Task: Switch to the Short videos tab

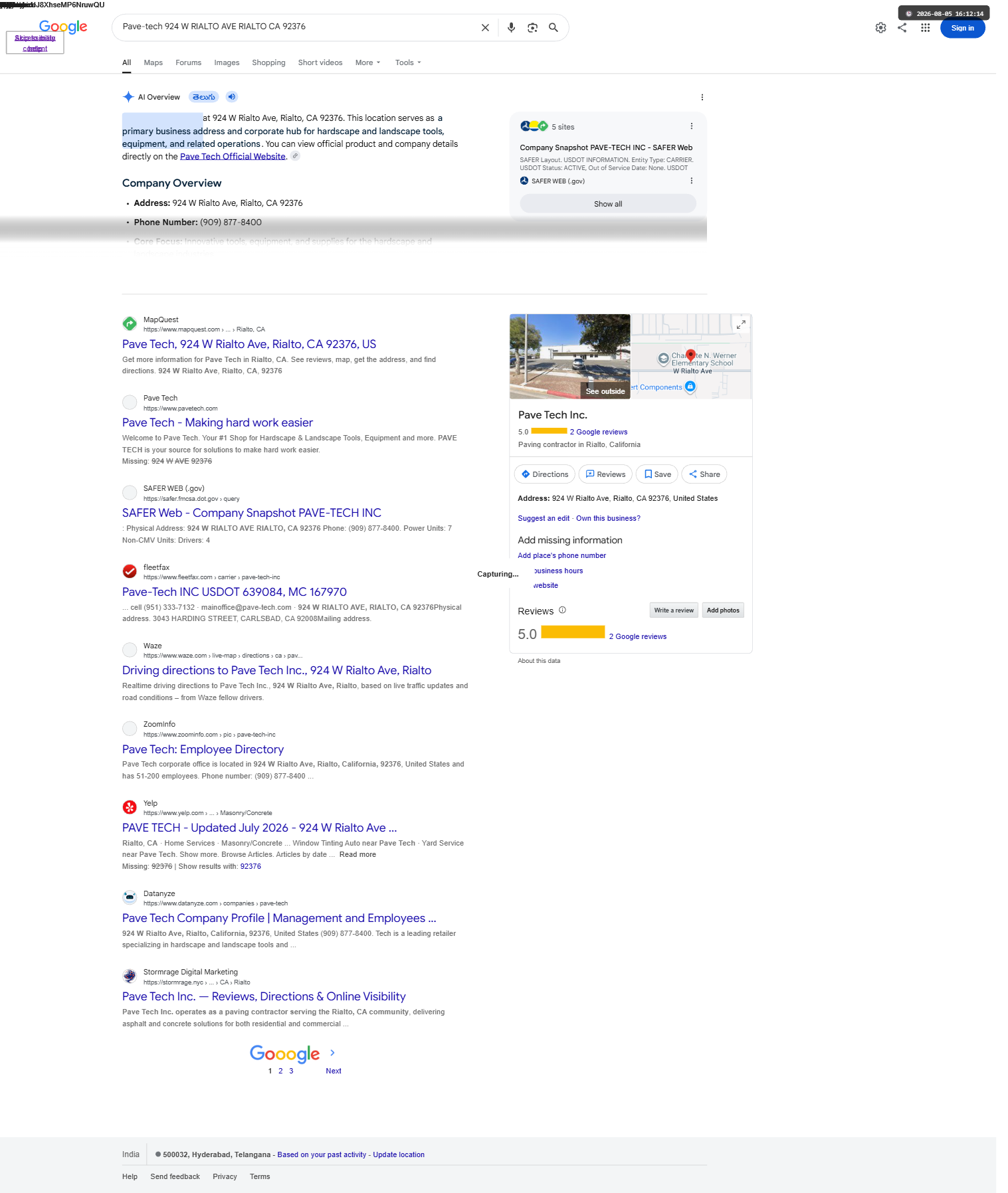Action: click(x=320, y=62)
